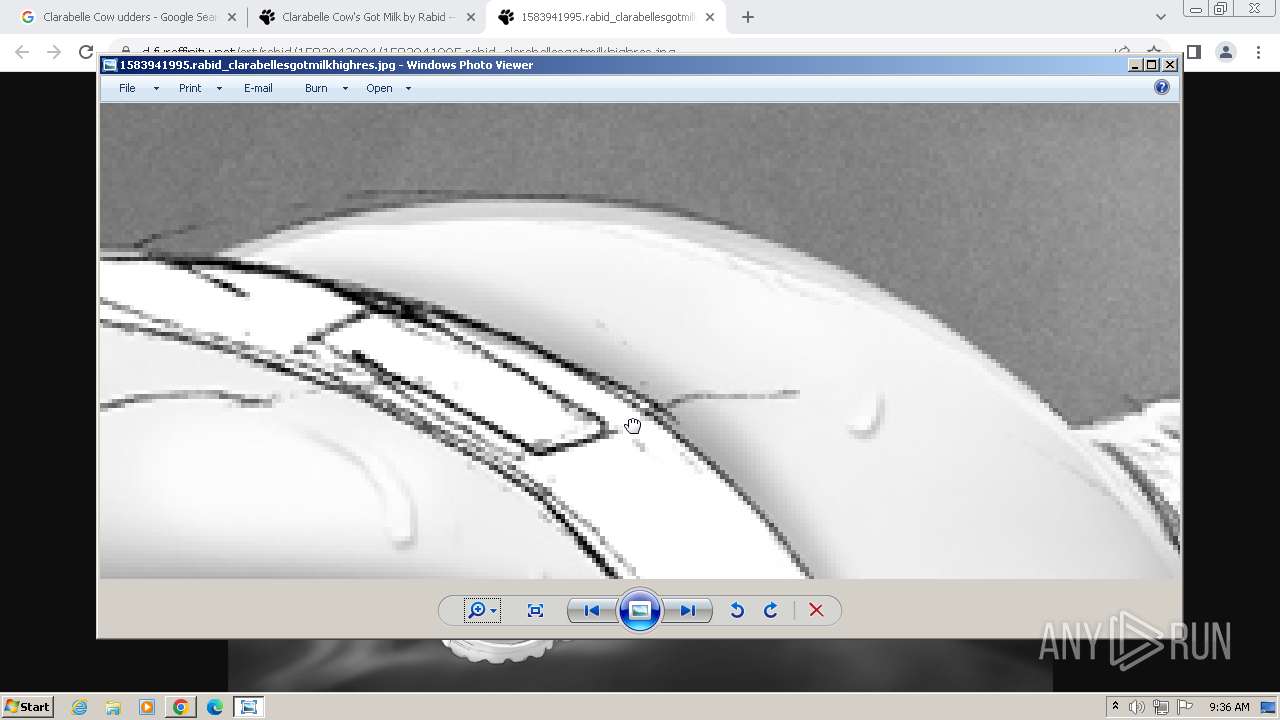Viewport: 1280px width, 720px height.
Task: Click the taskbar clock showing 9:36 AM
Action: 1229,707
